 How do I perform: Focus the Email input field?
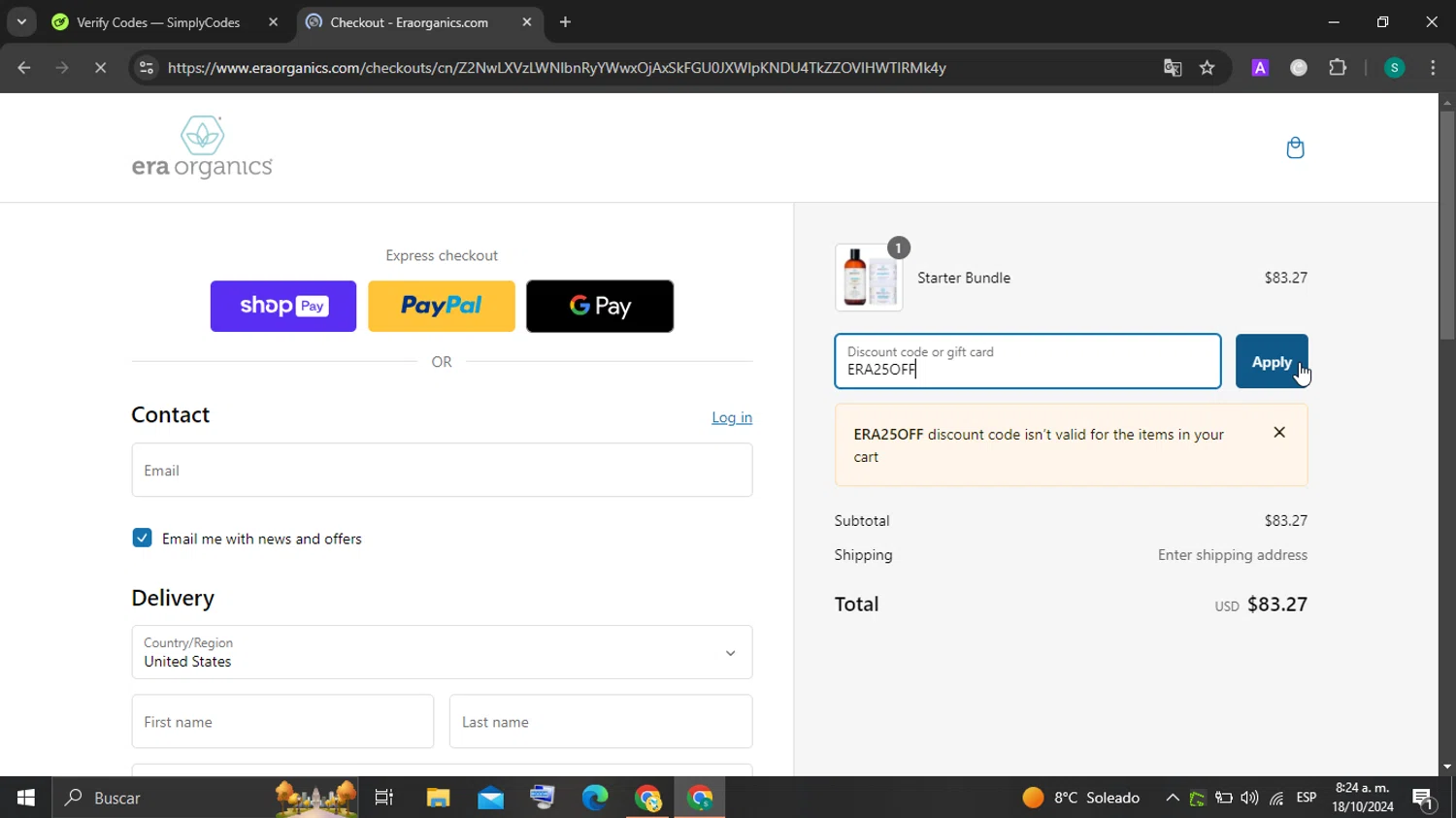(442, 471)
